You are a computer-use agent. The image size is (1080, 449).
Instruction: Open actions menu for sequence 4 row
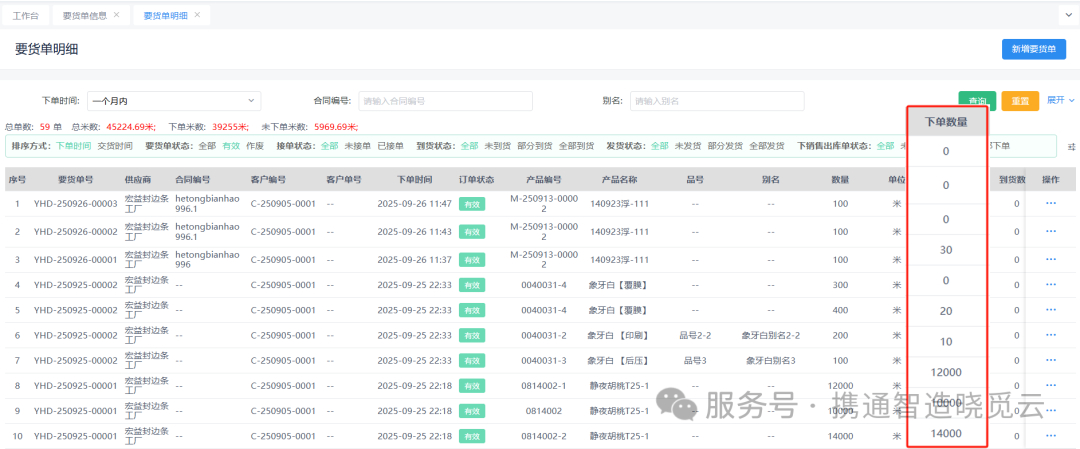1050,284
